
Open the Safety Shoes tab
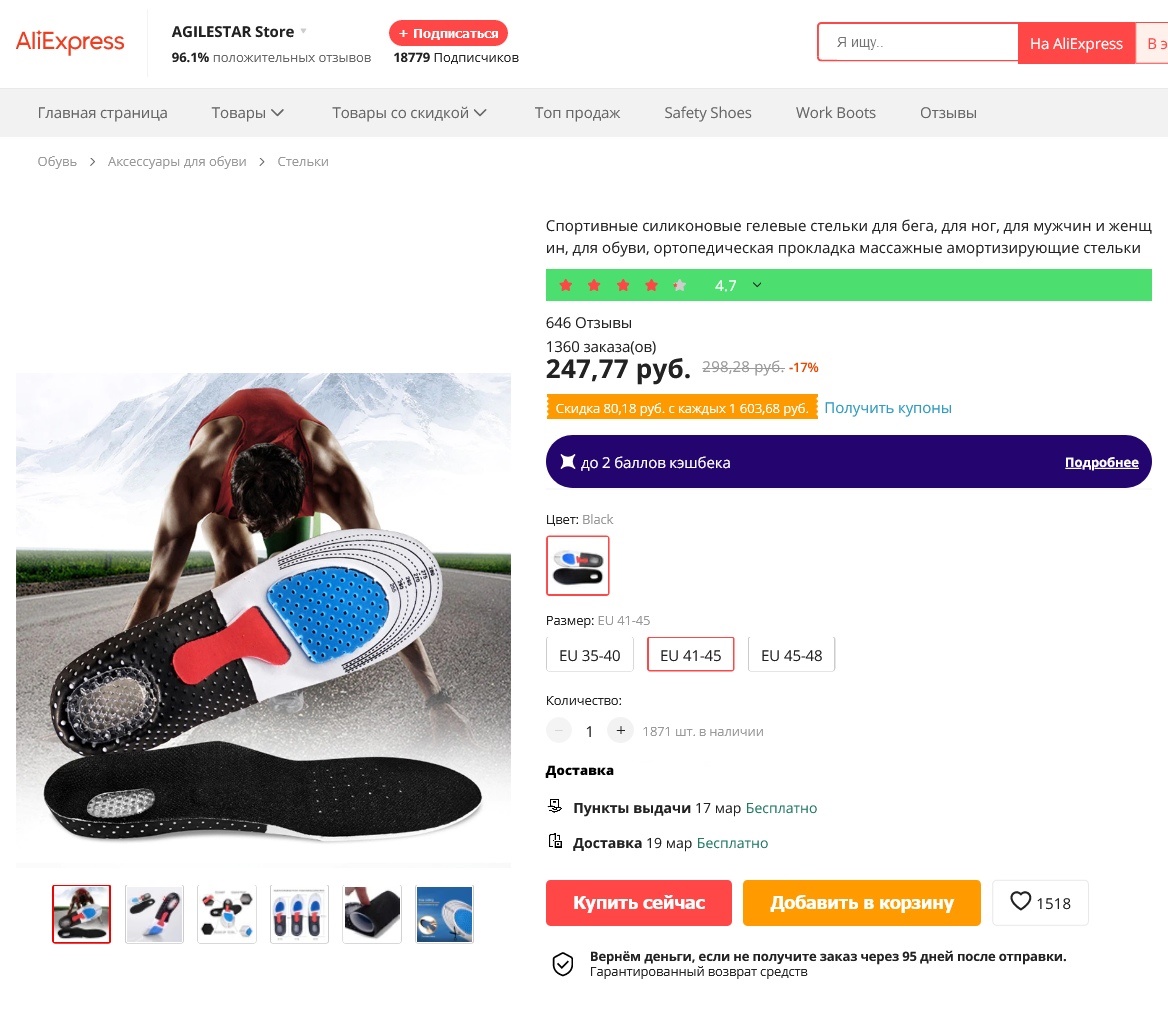click(707, 113)
